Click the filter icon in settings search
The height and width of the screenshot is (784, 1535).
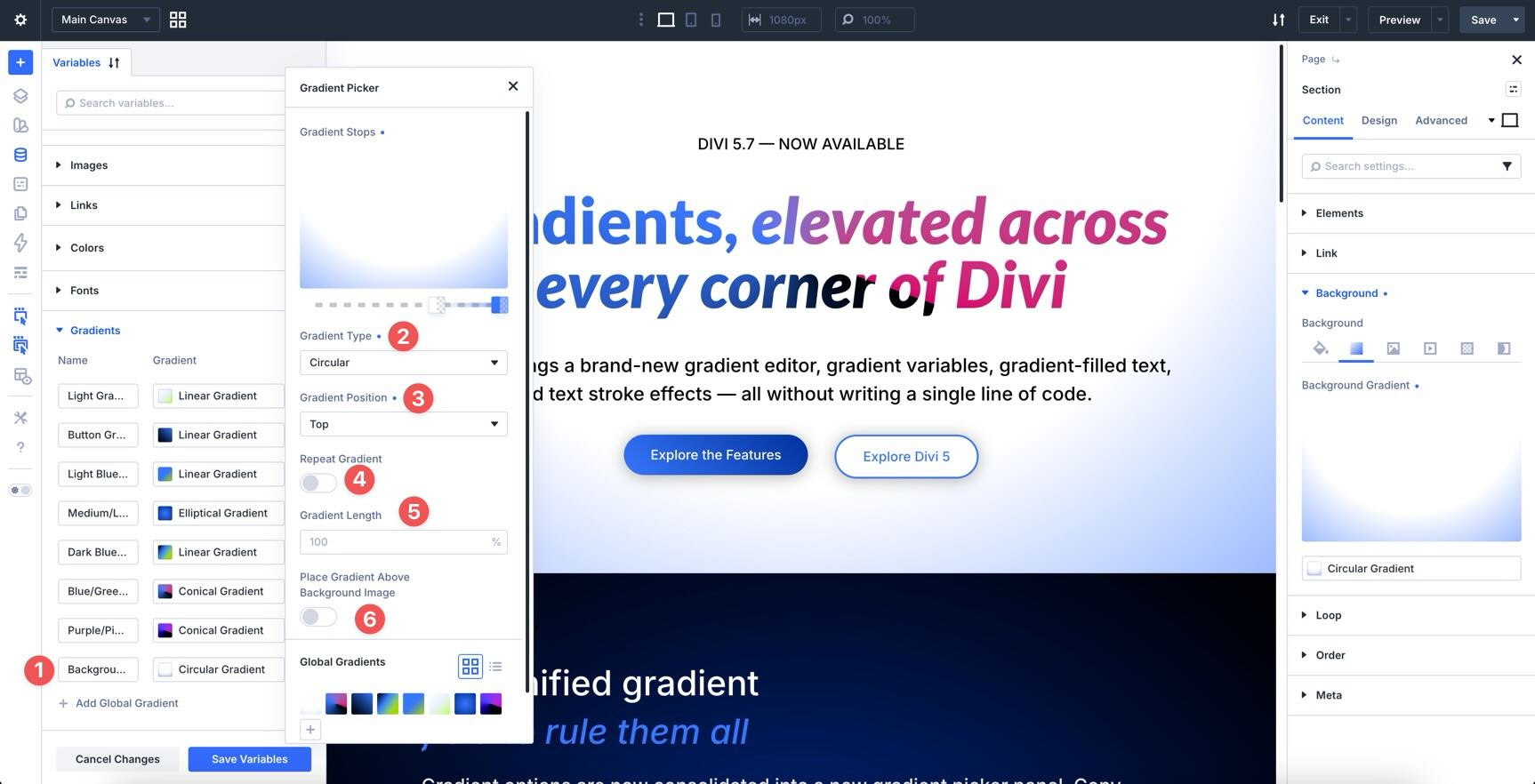coord(1507,166)
